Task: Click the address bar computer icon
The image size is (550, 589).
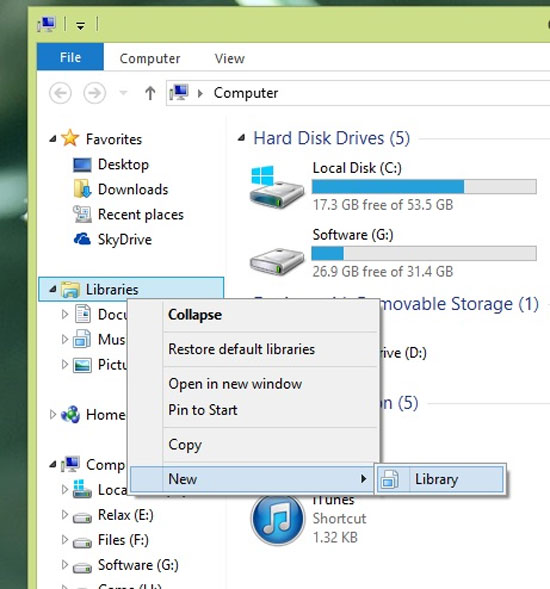Action: click(179, 92)
